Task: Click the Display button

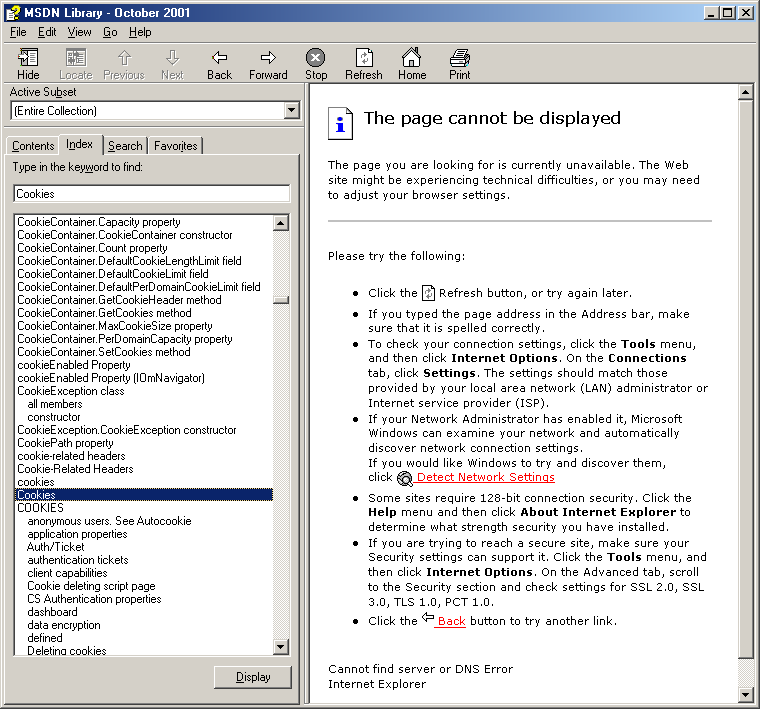Action: point(253,677)
